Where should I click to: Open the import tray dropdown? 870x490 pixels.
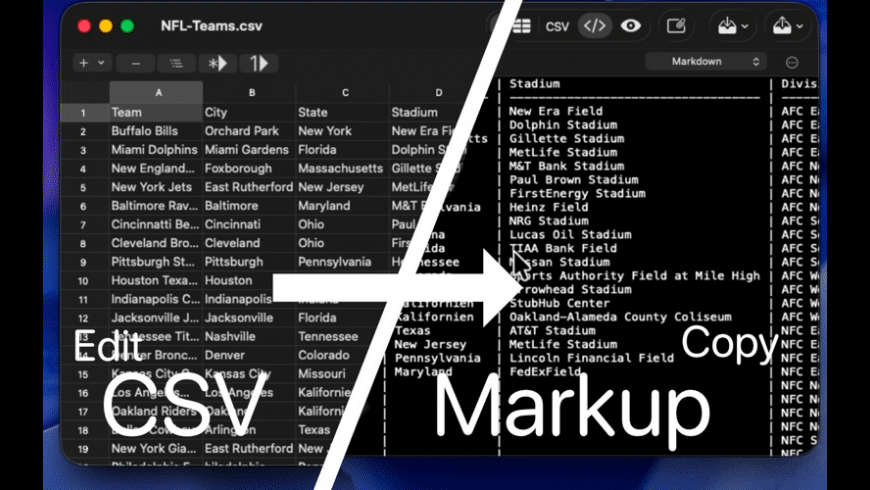[x=733, y=26]
